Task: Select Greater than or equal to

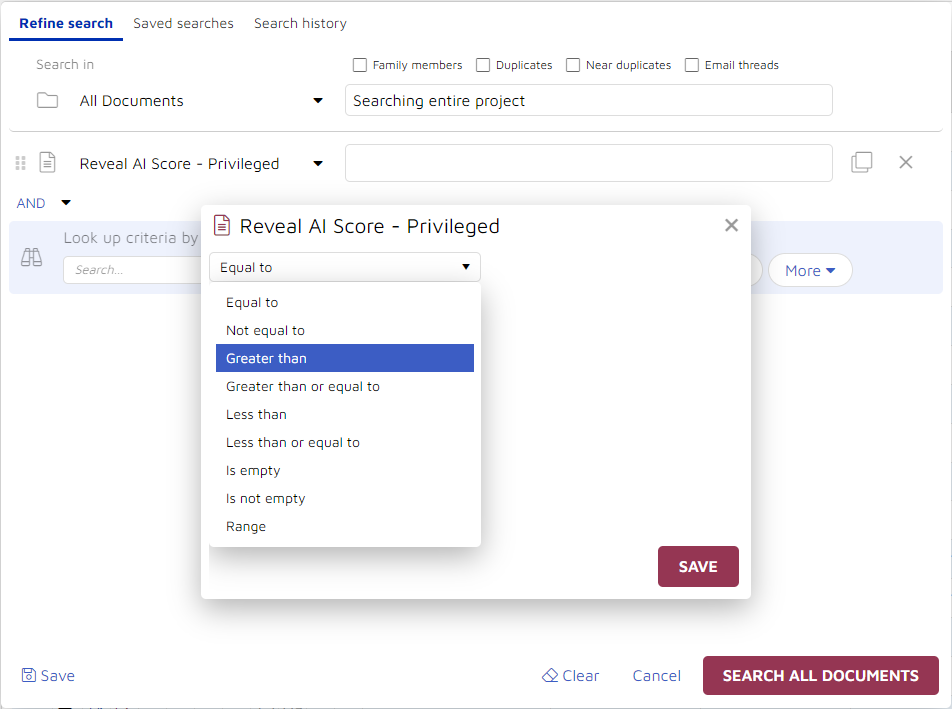Action: [345, 386]
